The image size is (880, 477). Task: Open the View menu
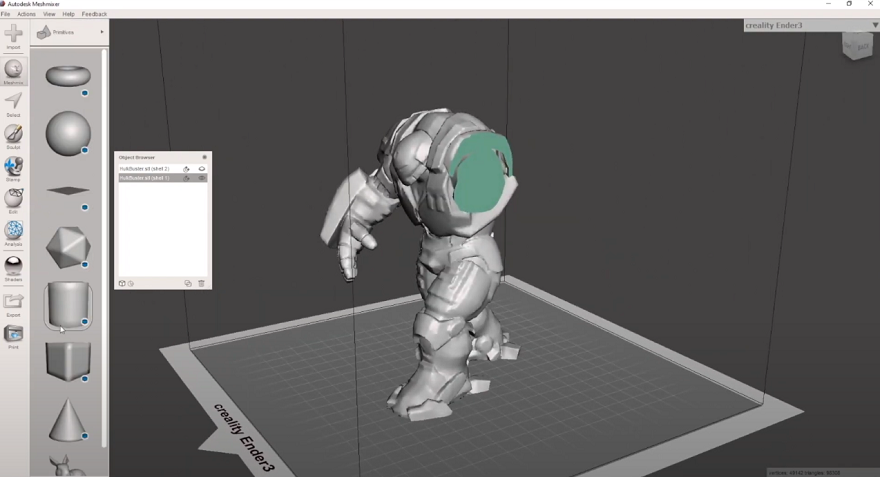[49, 14]
